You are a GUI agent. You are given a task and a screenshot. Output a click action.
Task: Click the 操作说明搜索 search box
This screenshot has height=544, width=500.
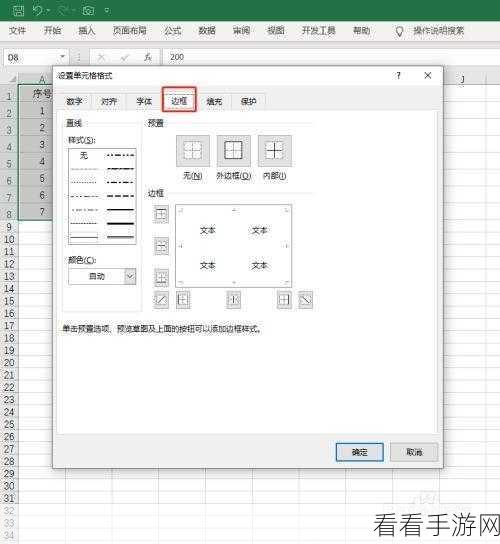click(x=438, y=31)
